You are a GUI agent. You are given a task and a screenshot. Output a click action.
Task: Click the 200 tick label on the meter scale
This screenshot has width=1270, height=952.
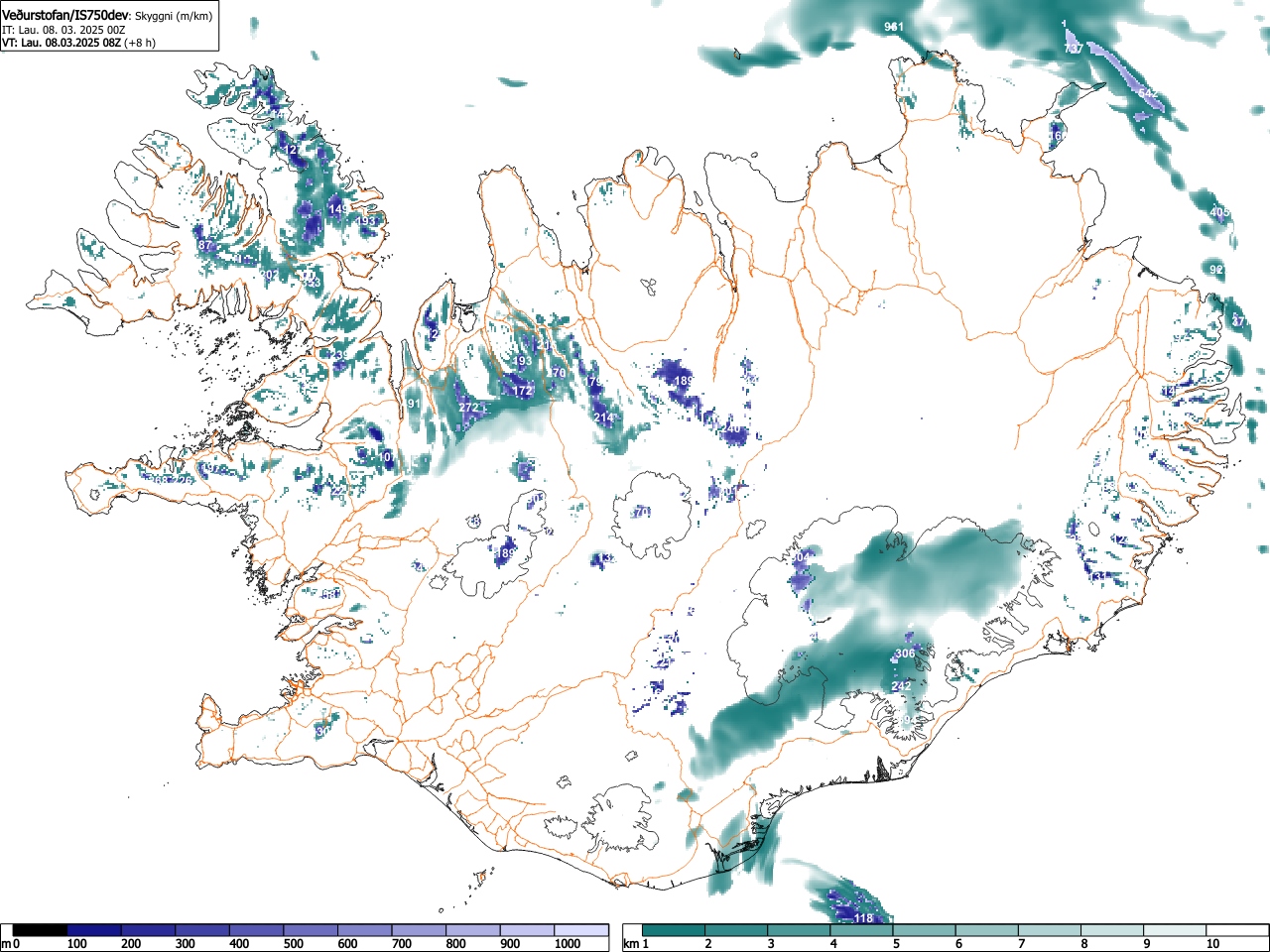pyautogui.click(x=131, y=944)
